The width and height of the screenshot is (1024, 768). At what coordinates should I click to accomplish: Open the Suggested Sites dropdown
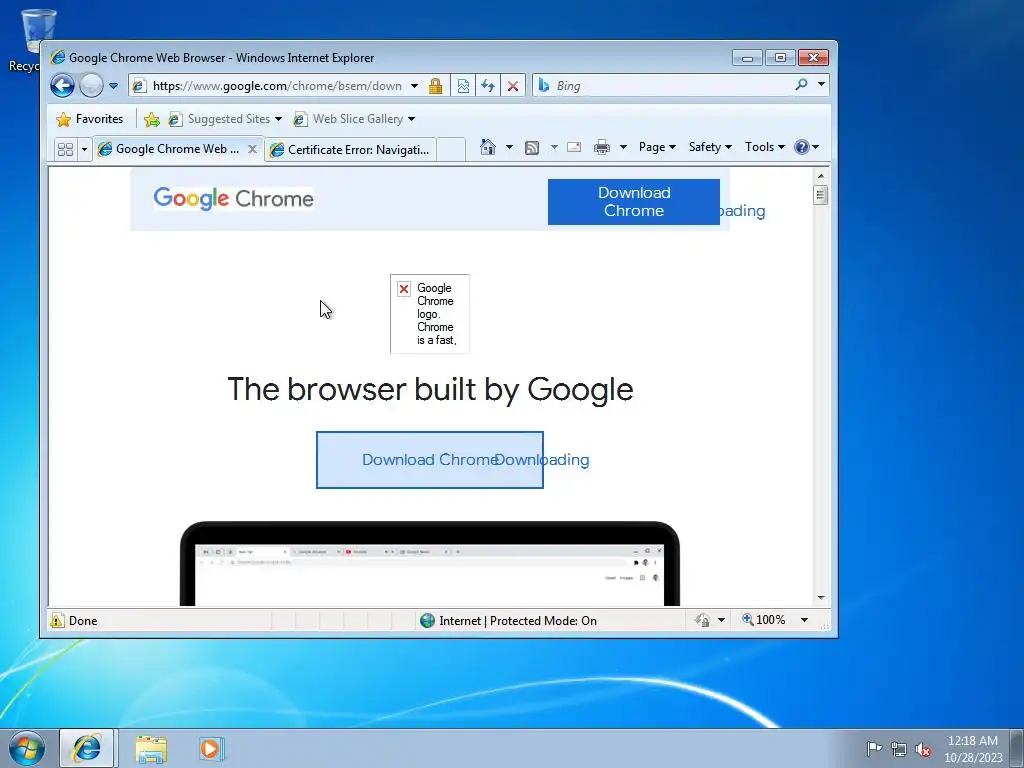click(225, 119)
